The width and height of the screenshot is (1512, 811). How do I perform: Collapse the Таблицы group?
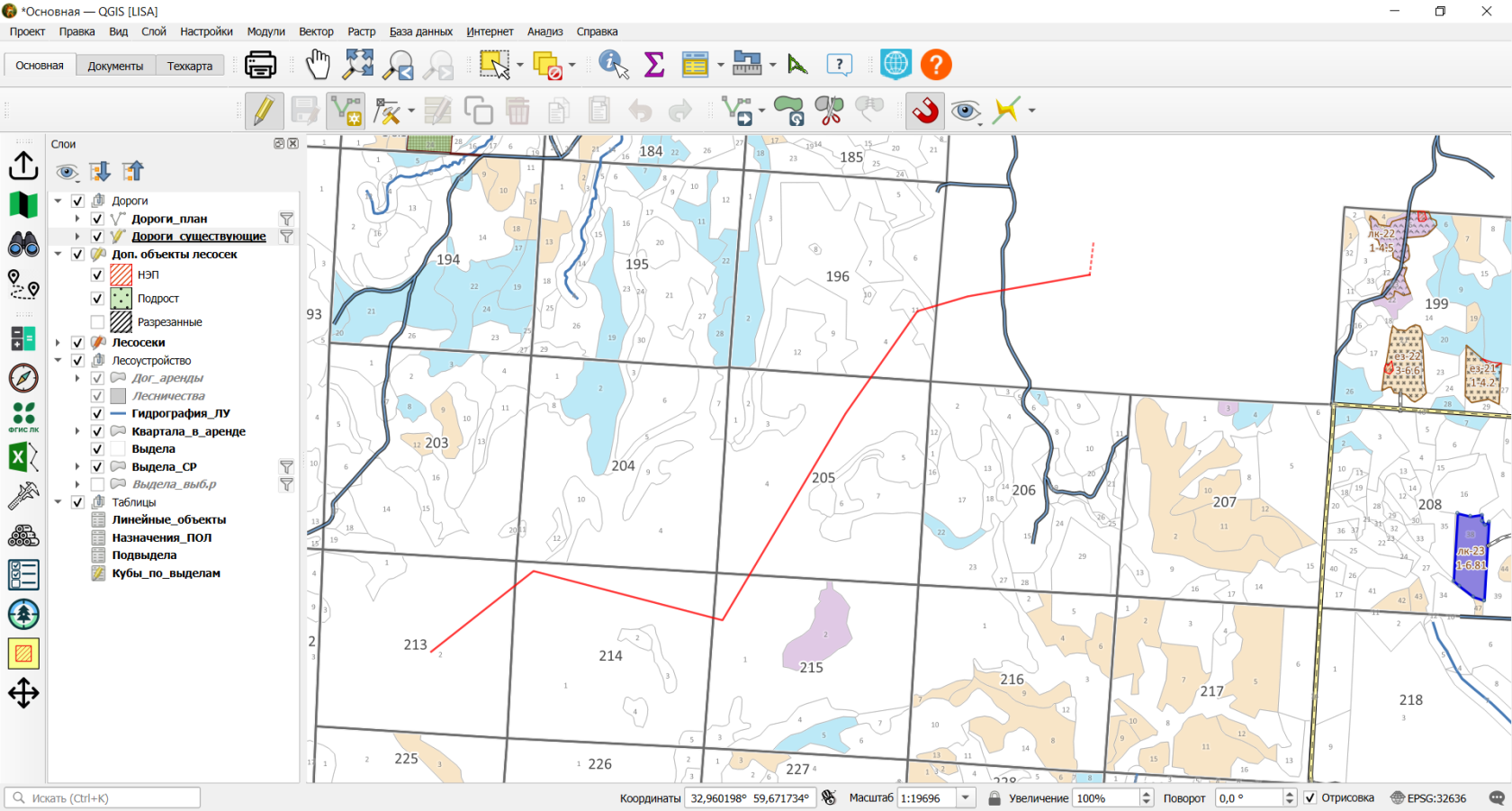[x=58, y=502]
